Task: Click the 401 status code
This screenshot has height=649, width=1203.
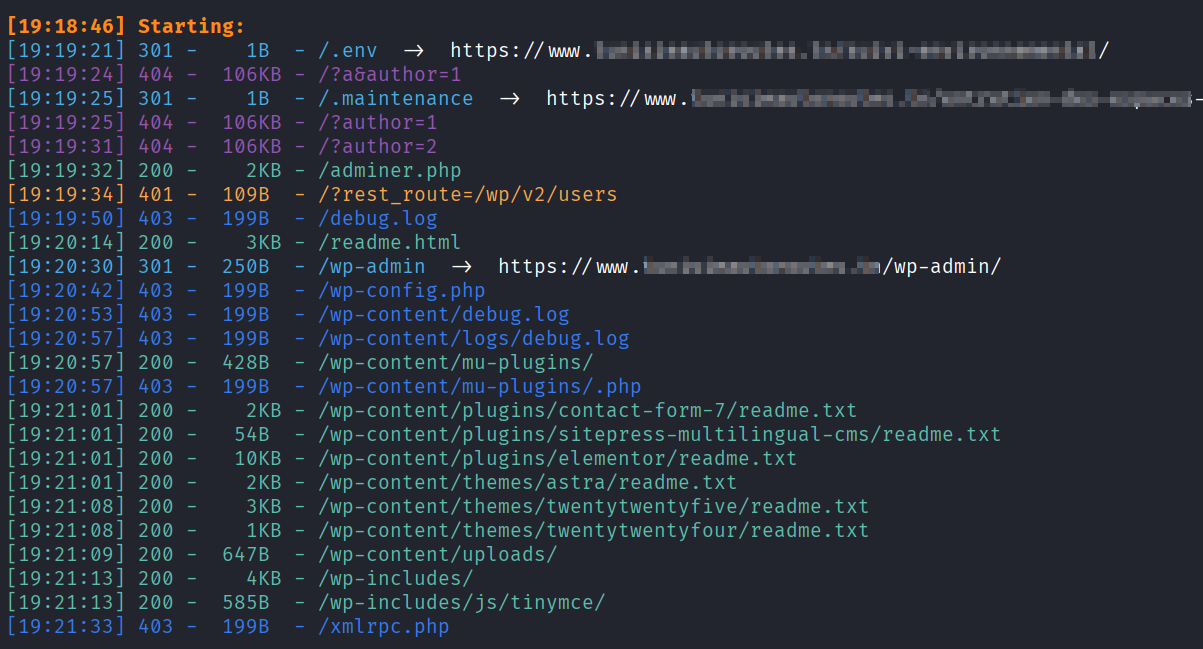Action: [155, 195]
